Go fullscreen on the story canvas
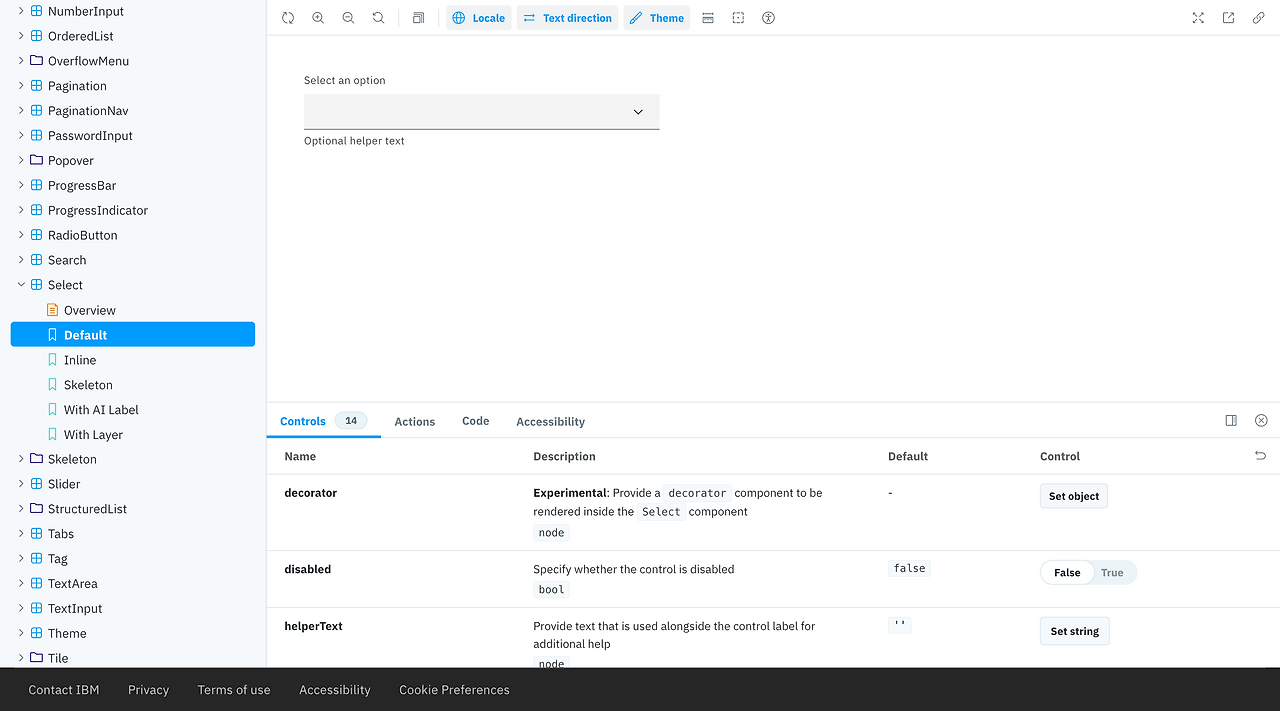This screenshot has height=711, width=1280. coord(1198,17)
